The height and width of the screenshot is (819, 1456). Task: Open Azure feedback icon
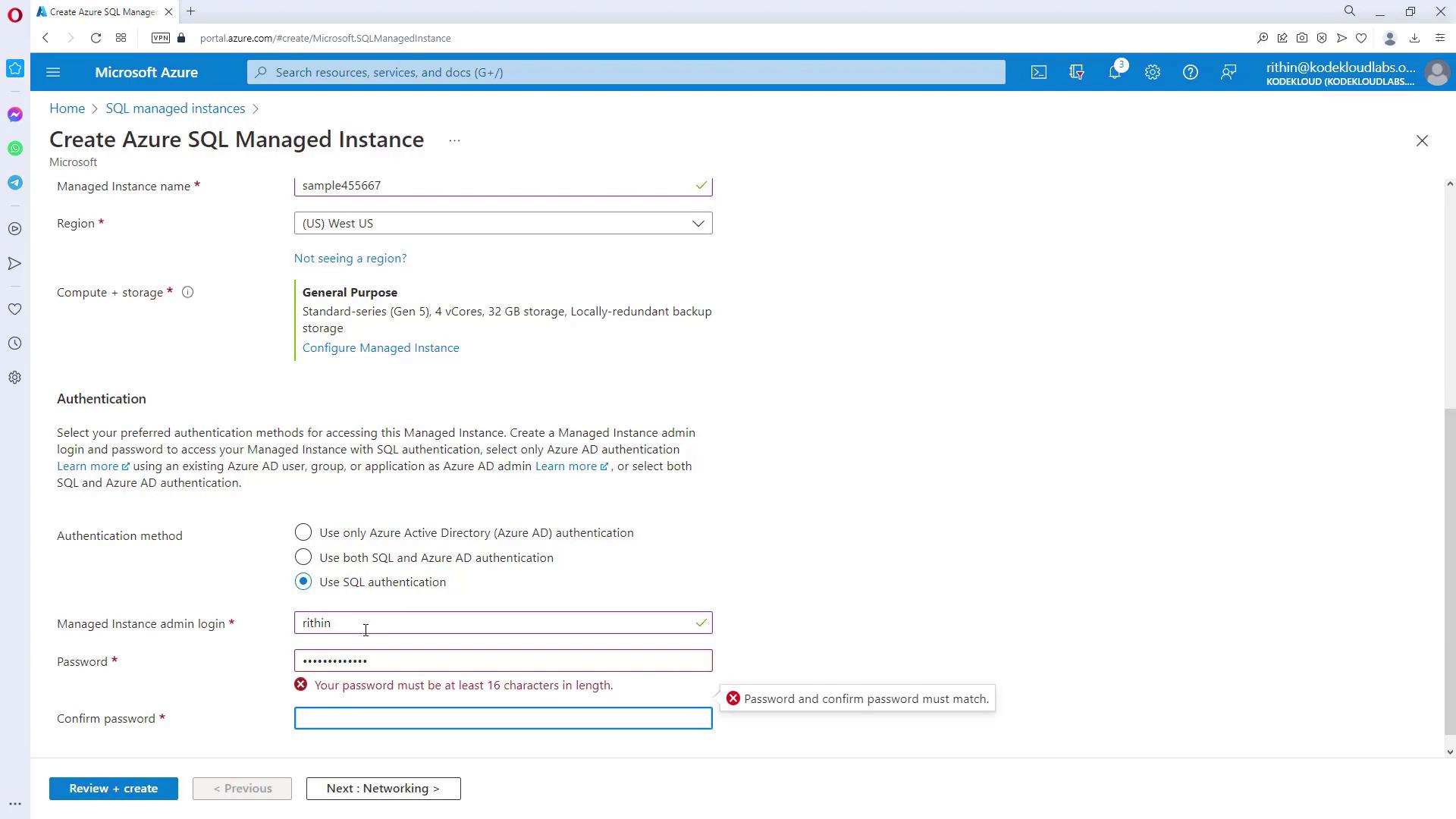tap(1228, 73)
